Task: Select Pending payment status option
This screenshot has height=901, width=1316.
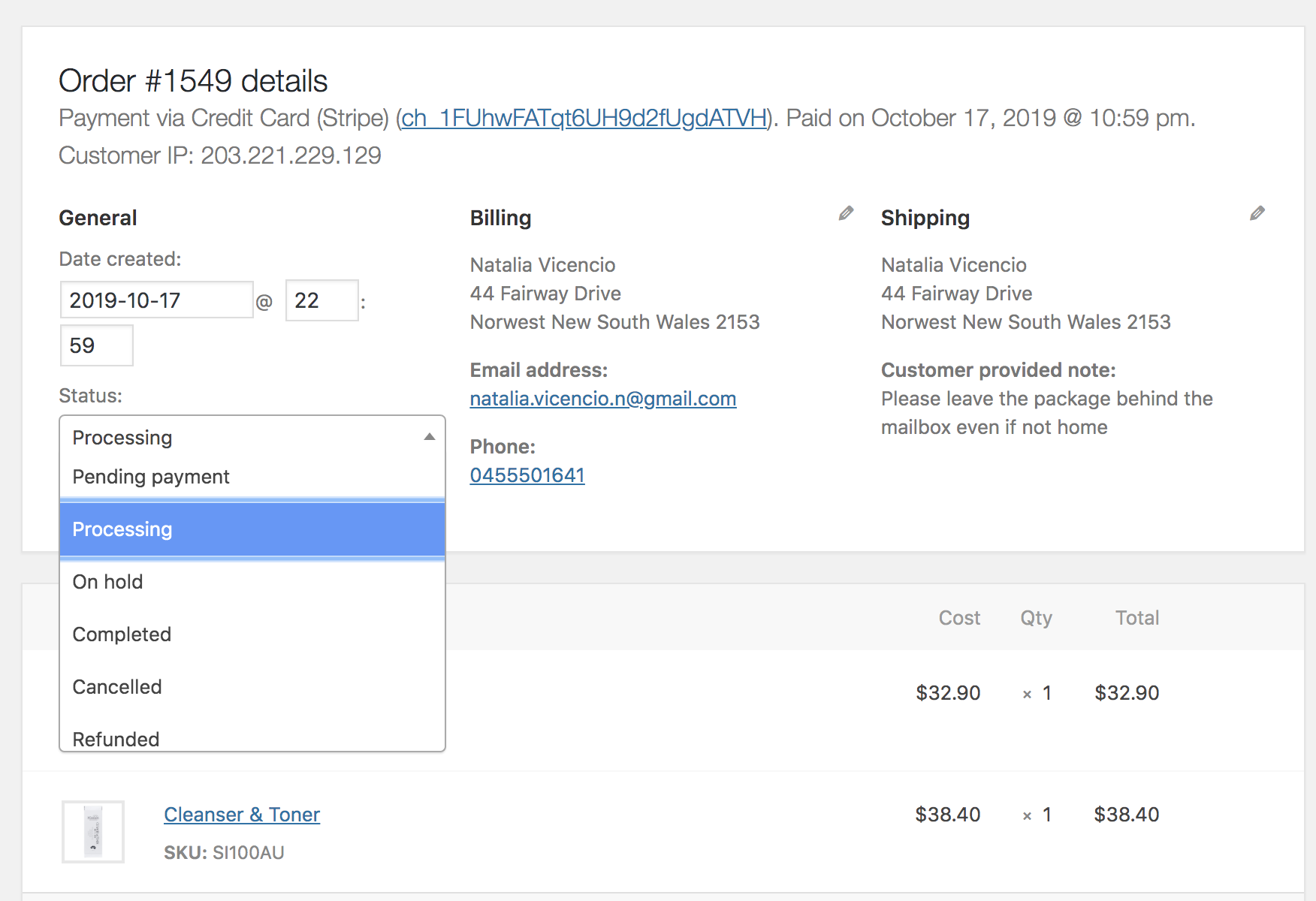Action: pyautogui.click(x=151, y=477)
